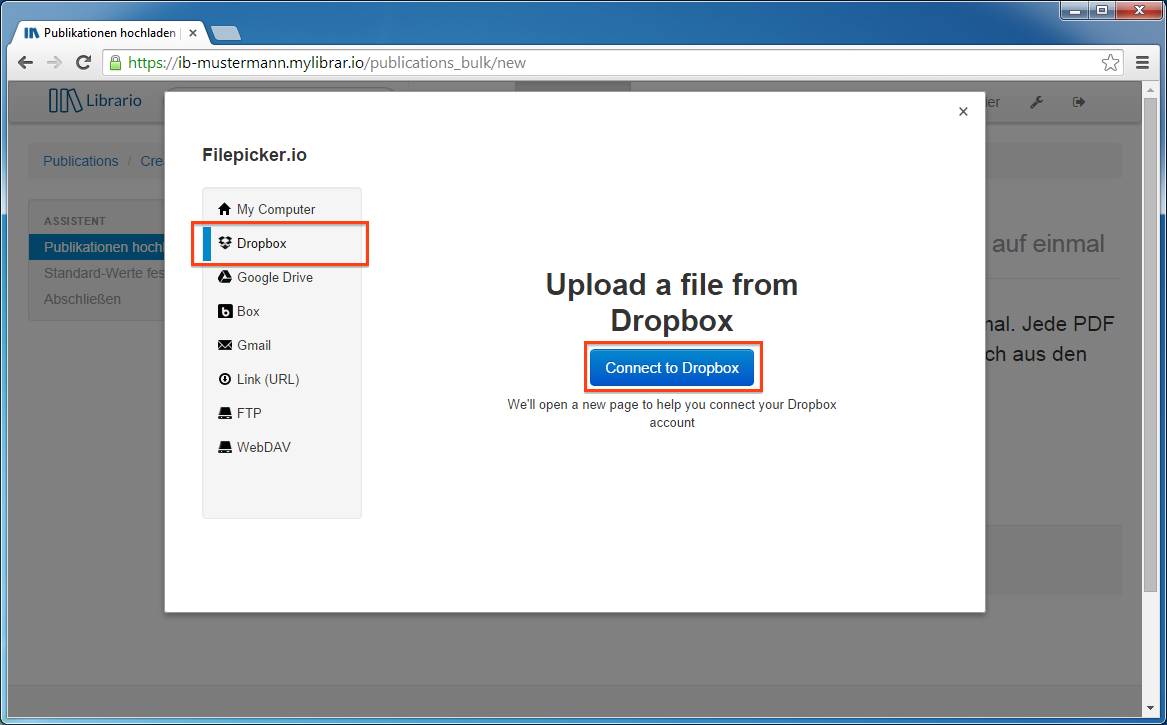Open the Chrome hamburger menu
The image size is (1167, 725).
tap(1142, 63)
